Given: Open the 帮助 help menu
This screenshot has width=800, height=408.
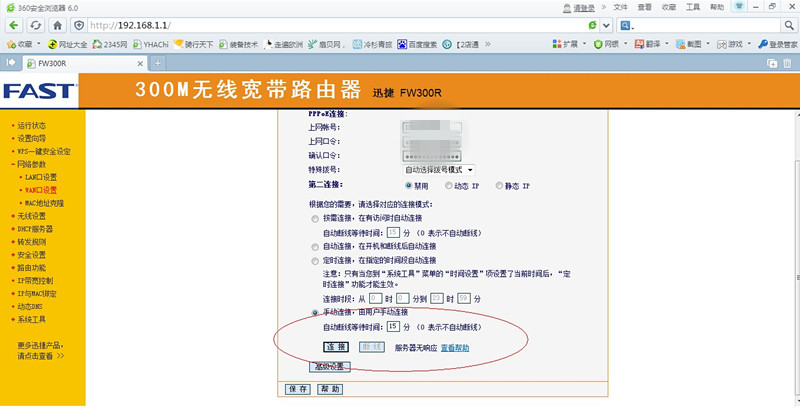Looking at the screenshot, I should [717, 7].
